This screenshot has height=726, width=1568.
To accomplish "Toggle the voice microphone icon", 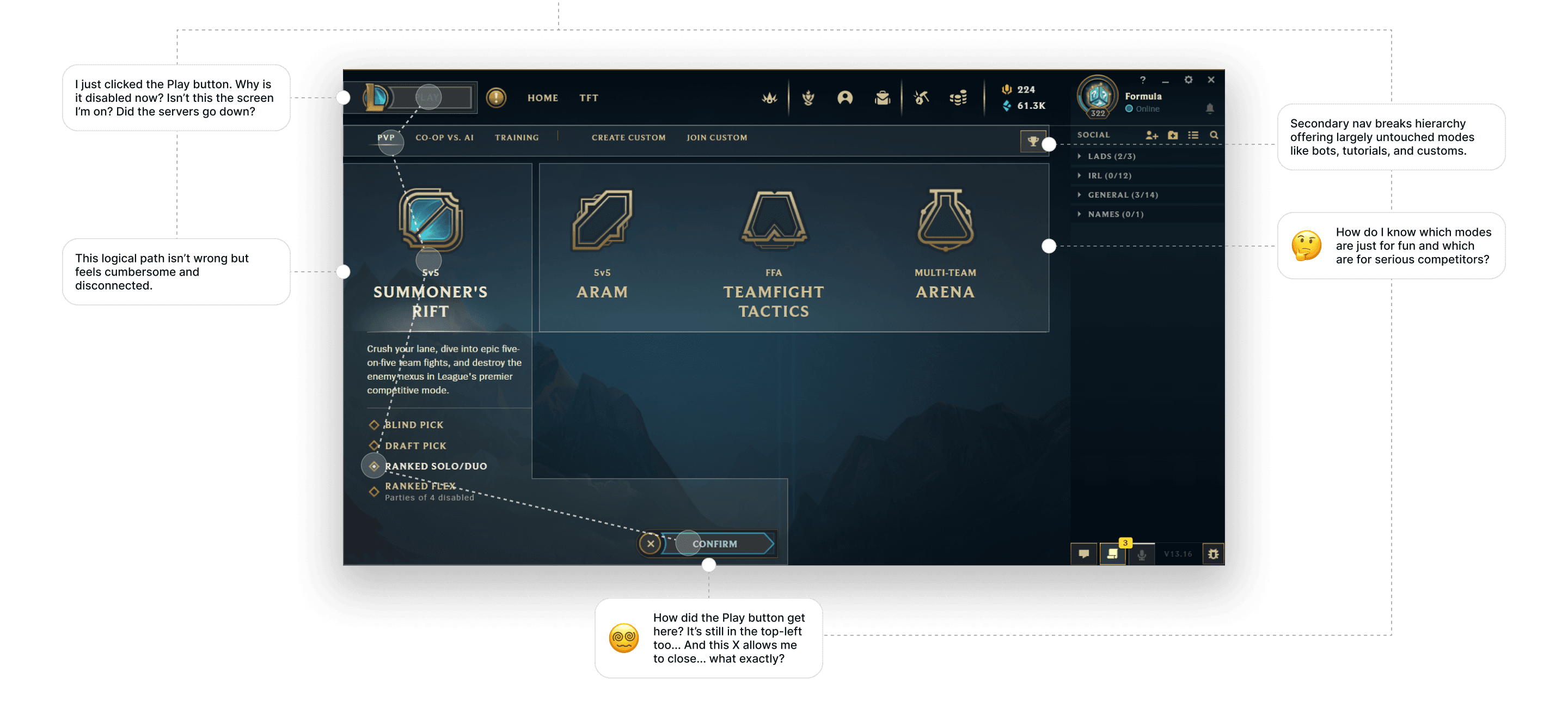I will click(x=1142, y=554).
